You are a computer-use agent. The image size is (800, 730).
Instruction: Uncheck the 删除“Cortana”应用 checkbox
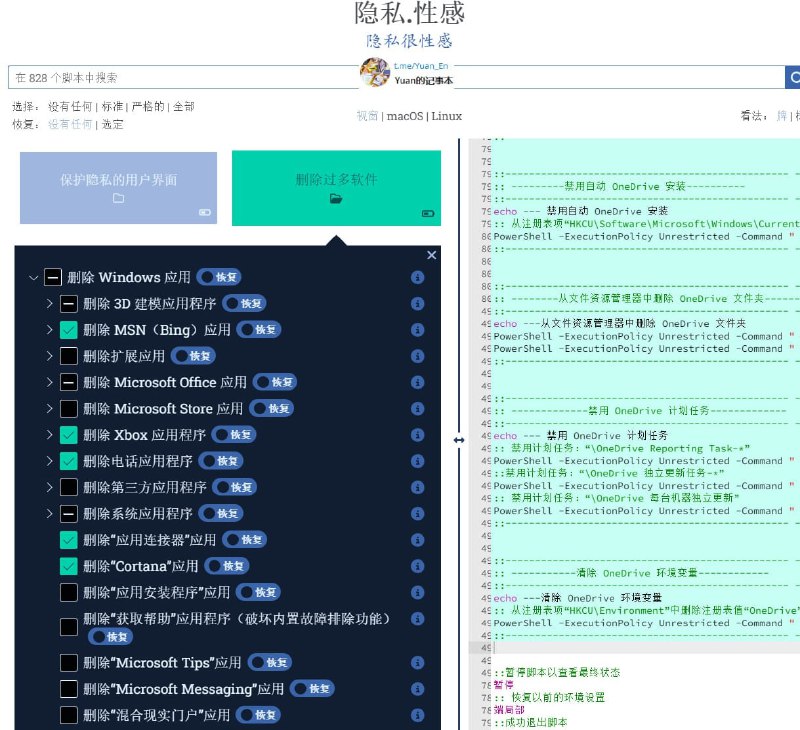click(x=69, y=566)
